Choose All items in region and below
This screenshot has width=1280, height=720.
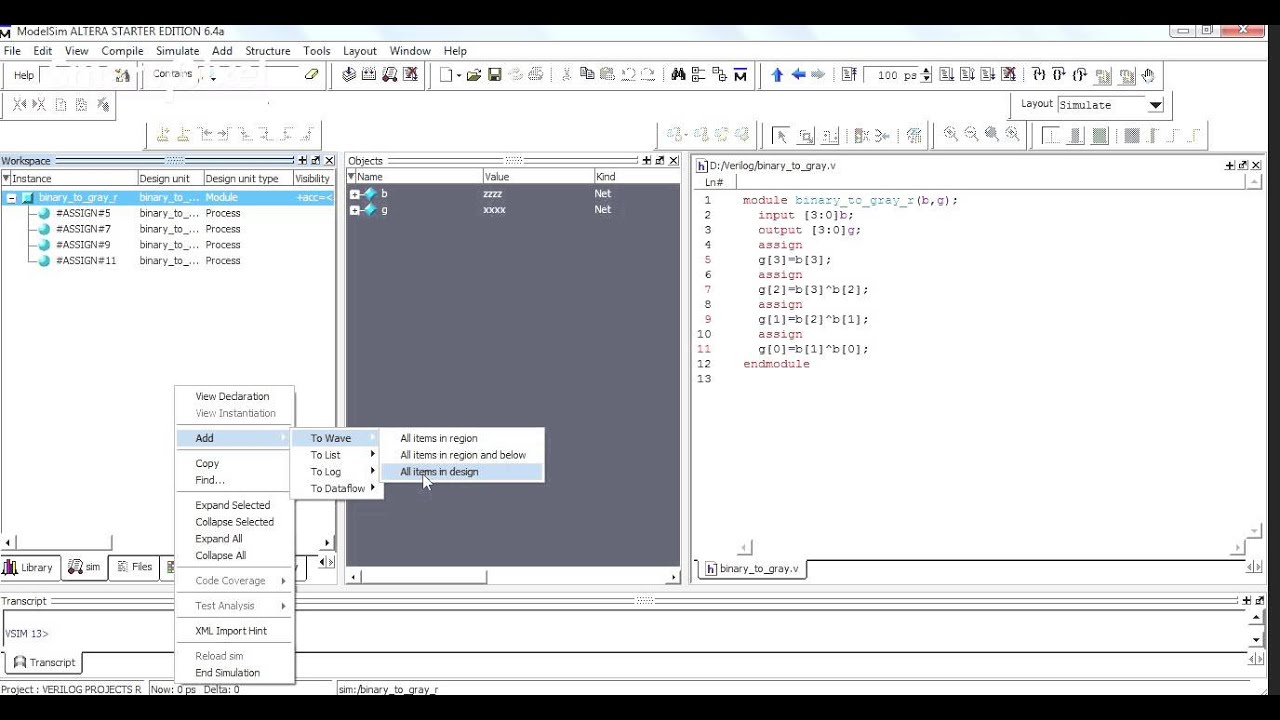[462, 455]
